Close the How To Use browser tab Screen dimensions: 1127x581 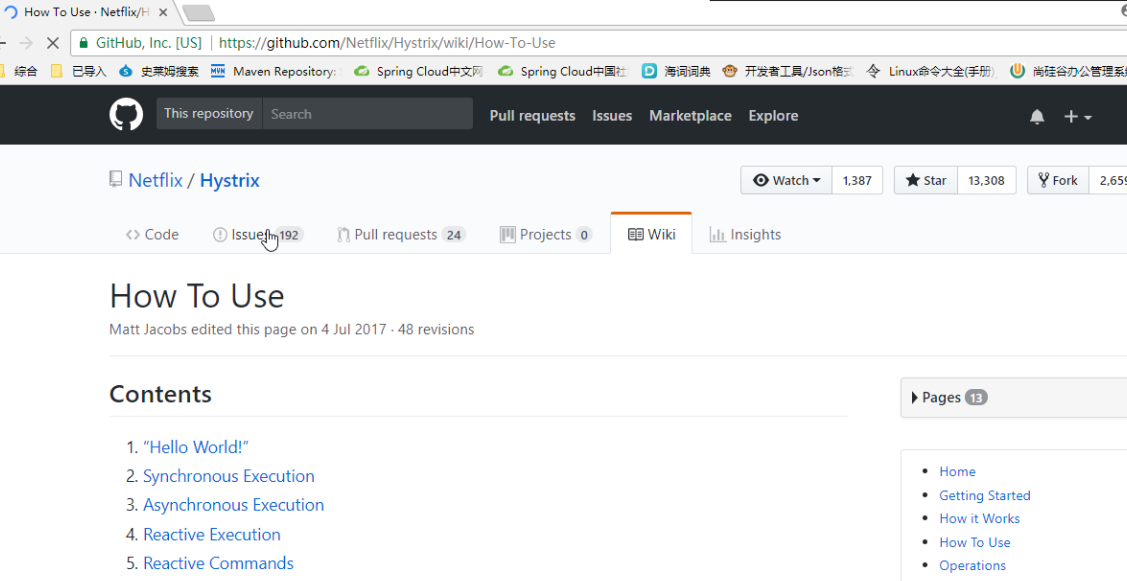163,12
